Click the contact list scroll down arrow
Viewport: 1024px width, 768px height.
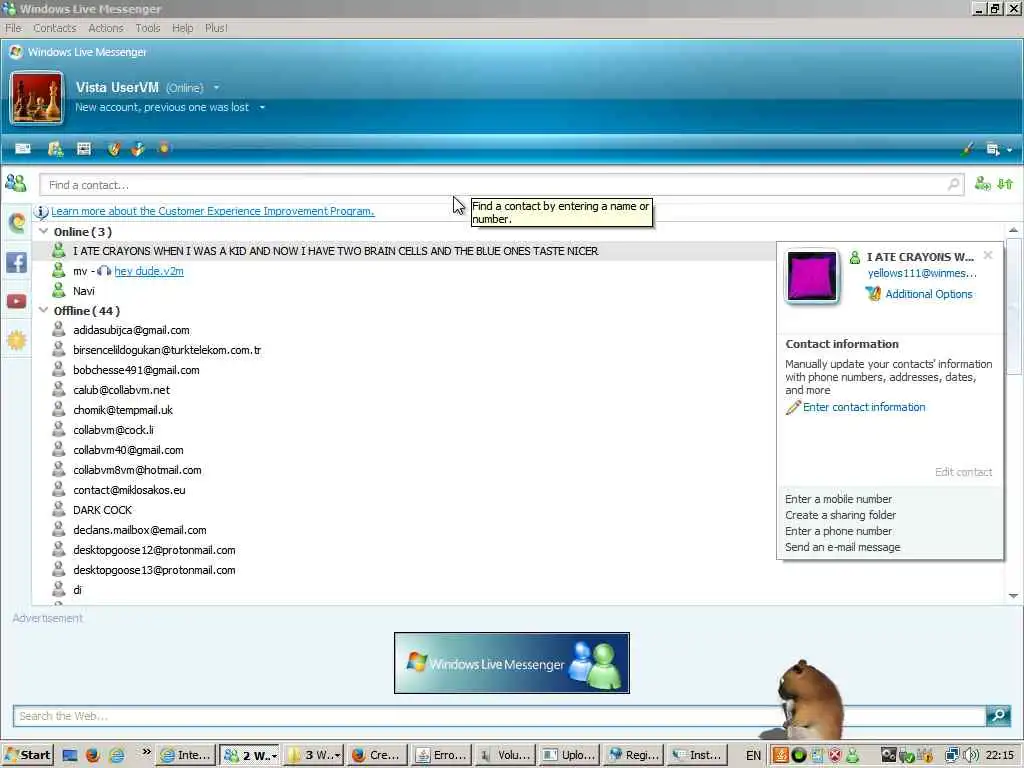tap(1013, 595)
